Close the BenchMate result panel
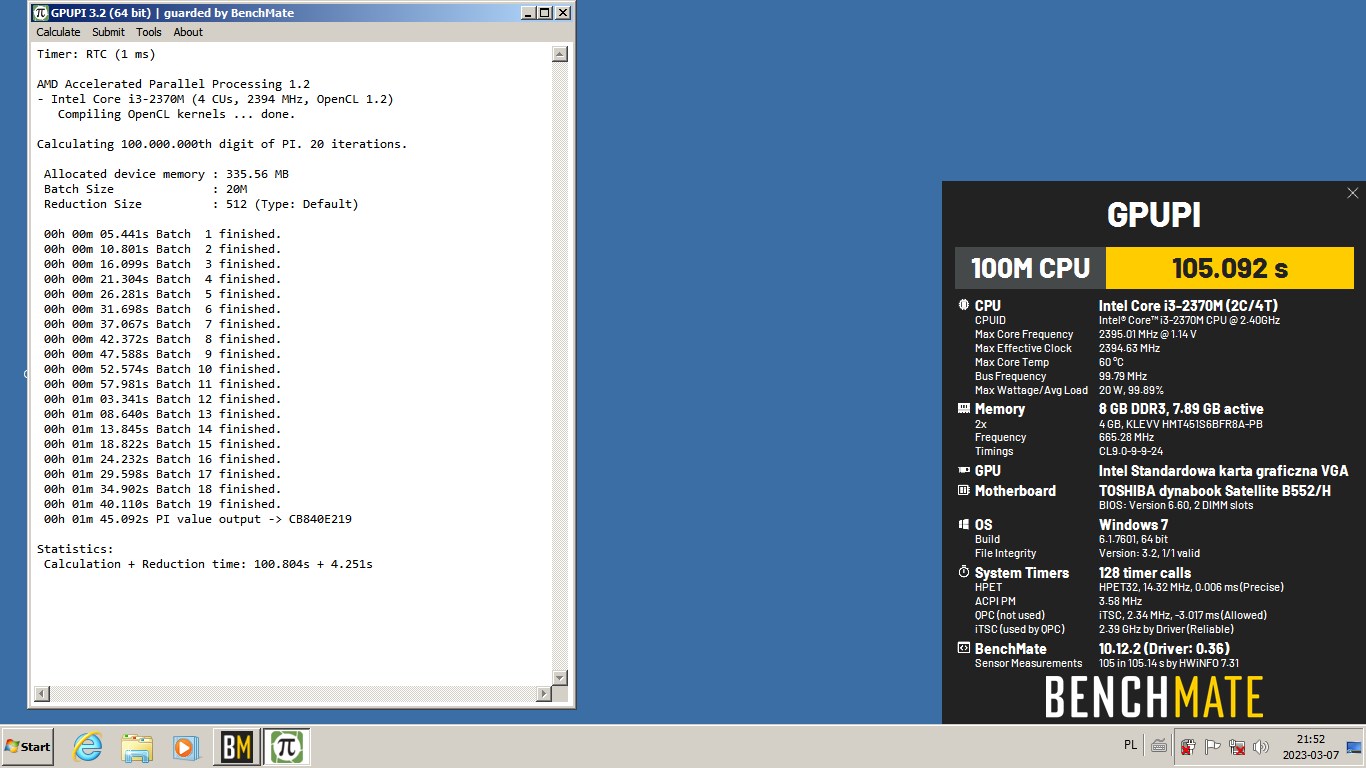Image resolution: width=1366 pixels, height=768 pixels. [x=1352, y=193]
